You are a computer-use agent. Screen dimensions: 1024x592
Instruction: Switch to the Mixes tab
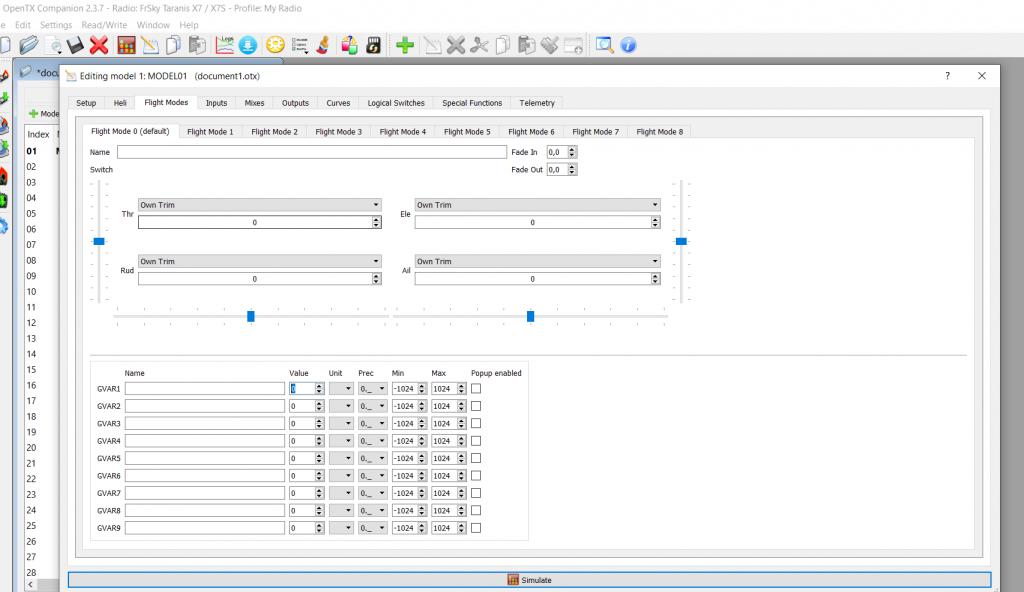point(255,103)
